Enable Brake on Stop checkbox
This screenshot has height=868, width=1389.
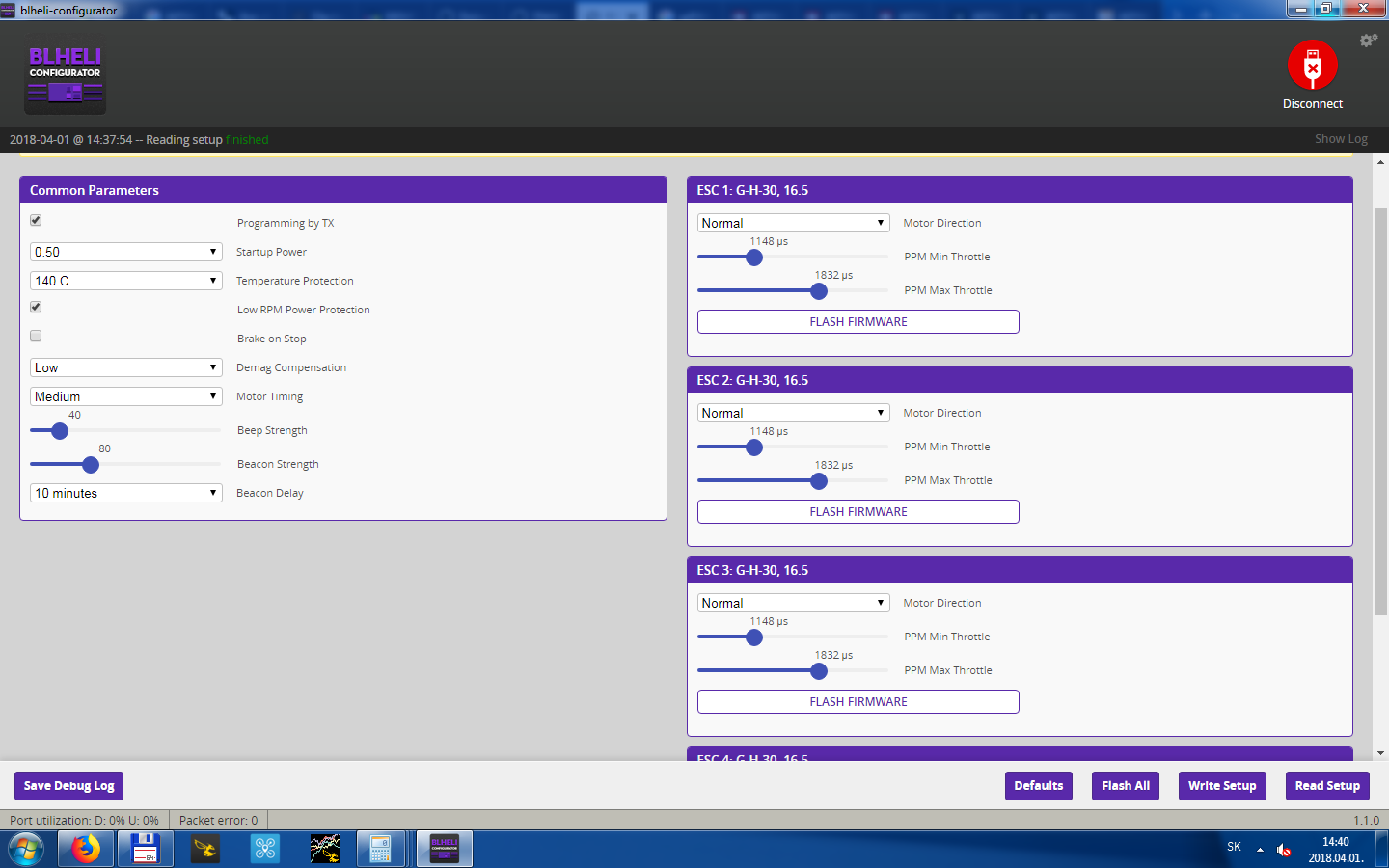tap(36, 336)
